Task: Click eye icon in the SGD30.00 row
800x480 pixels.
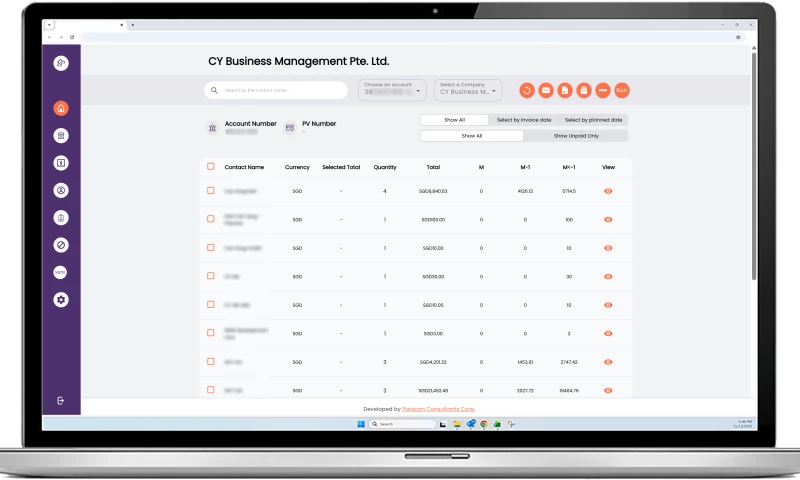Action: pos(608,276)
